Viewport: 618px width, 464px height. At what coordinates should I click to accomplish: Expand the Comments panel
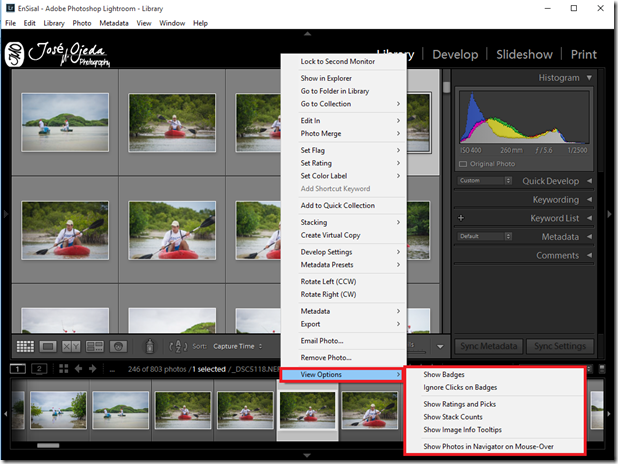[x=590, y=255]
